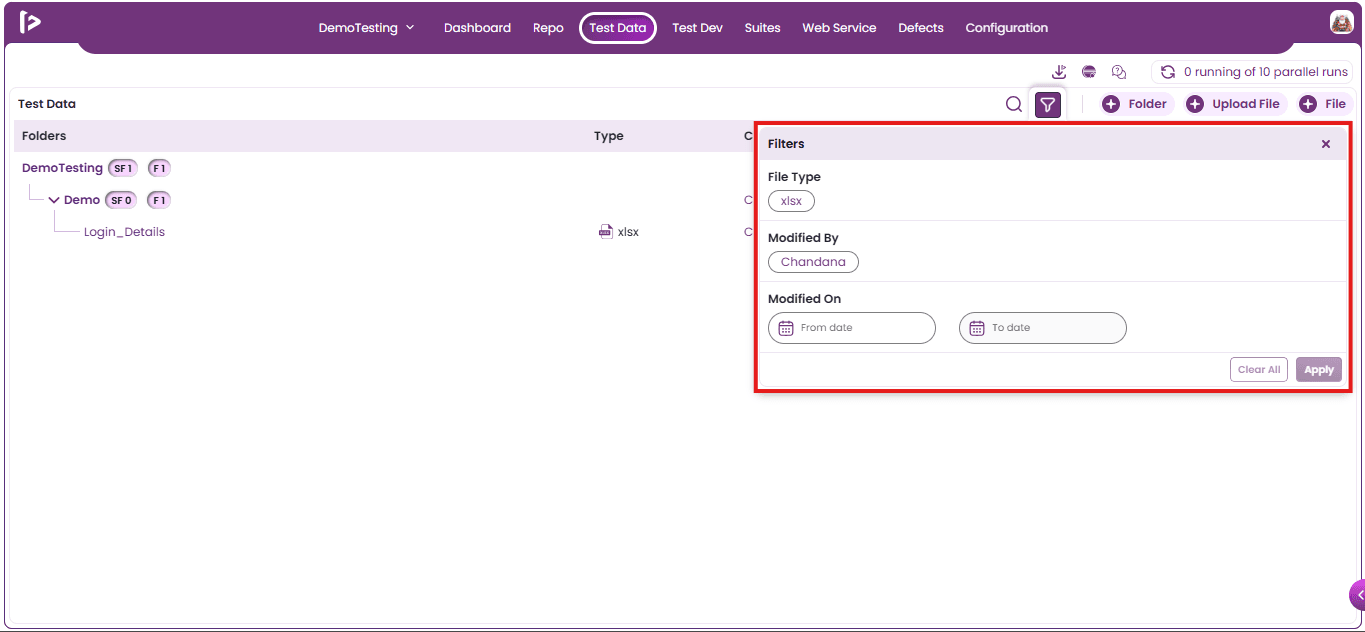This screenshot has height=632, width=1365.
Task: Toggle the filter funnel icon
Action: (1047, 104)
